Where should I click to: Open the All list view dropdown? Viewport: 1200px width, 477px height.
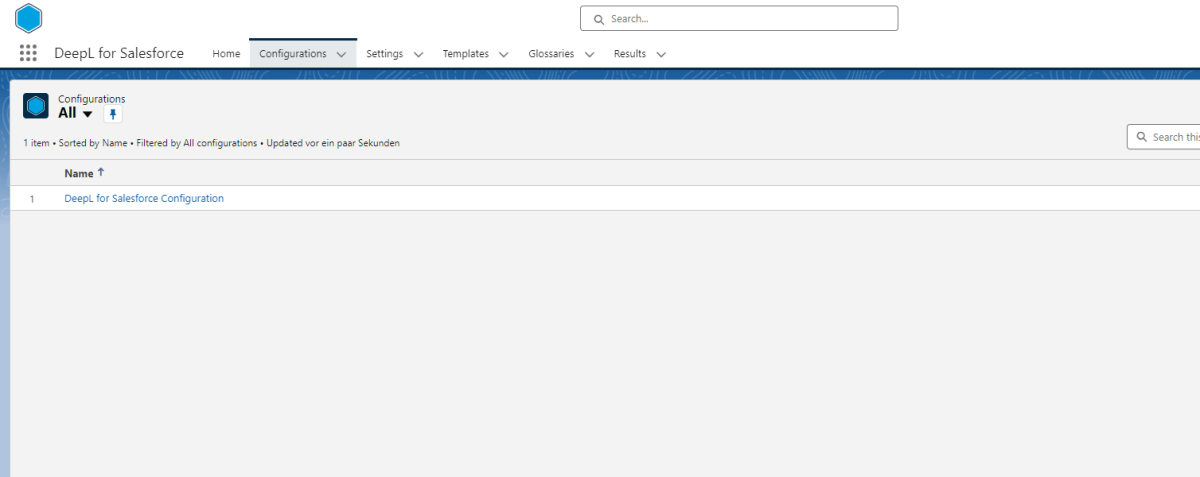coord(87,114)
